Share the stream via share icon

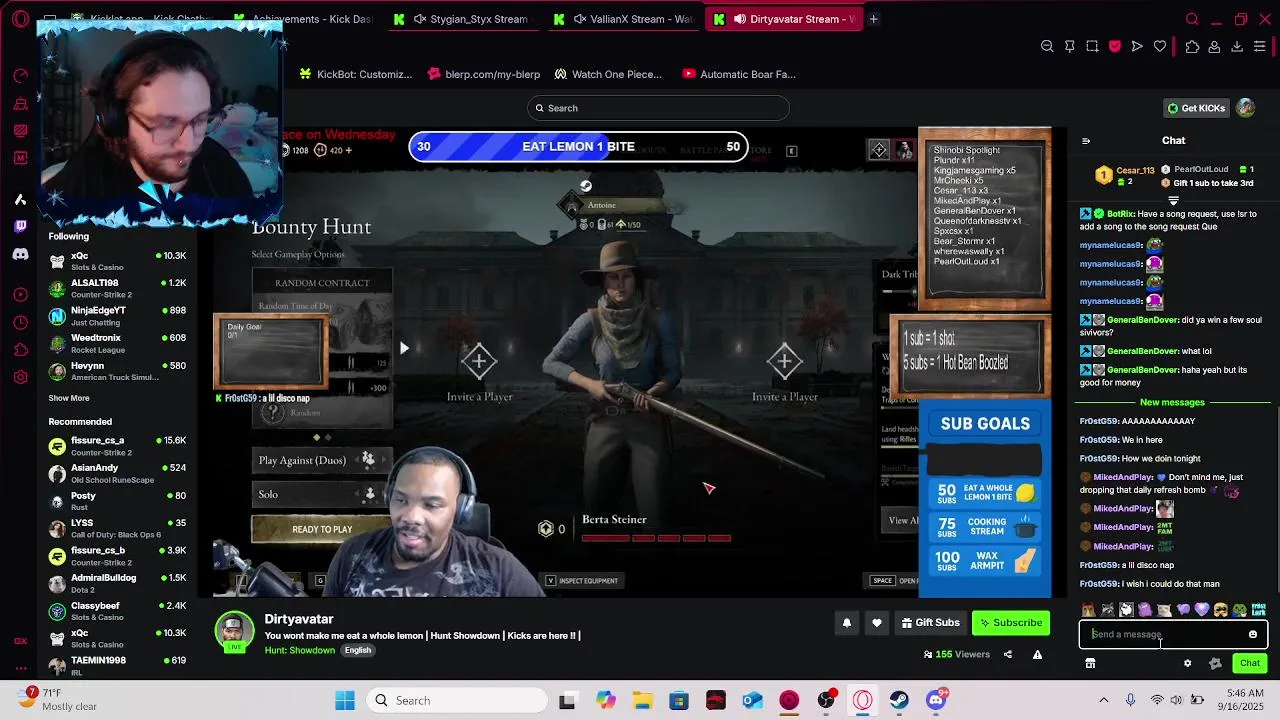pyautogui.click(x=1007, y=655)
